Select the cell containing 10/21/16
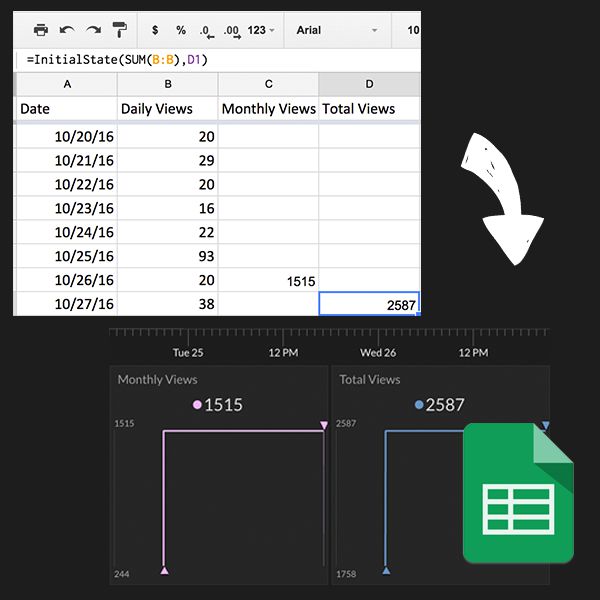 point(66,160)
